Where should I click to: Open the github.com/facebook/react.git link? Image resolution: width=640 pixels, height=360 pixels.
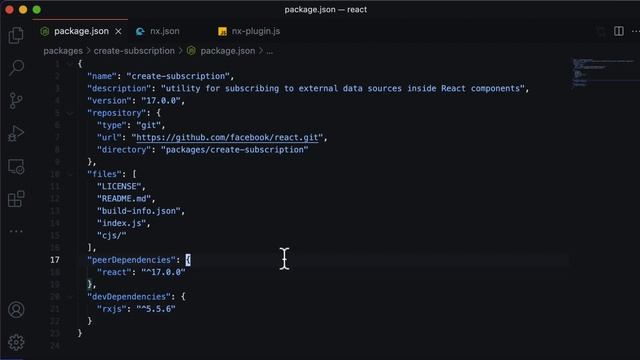coord(227,138)
